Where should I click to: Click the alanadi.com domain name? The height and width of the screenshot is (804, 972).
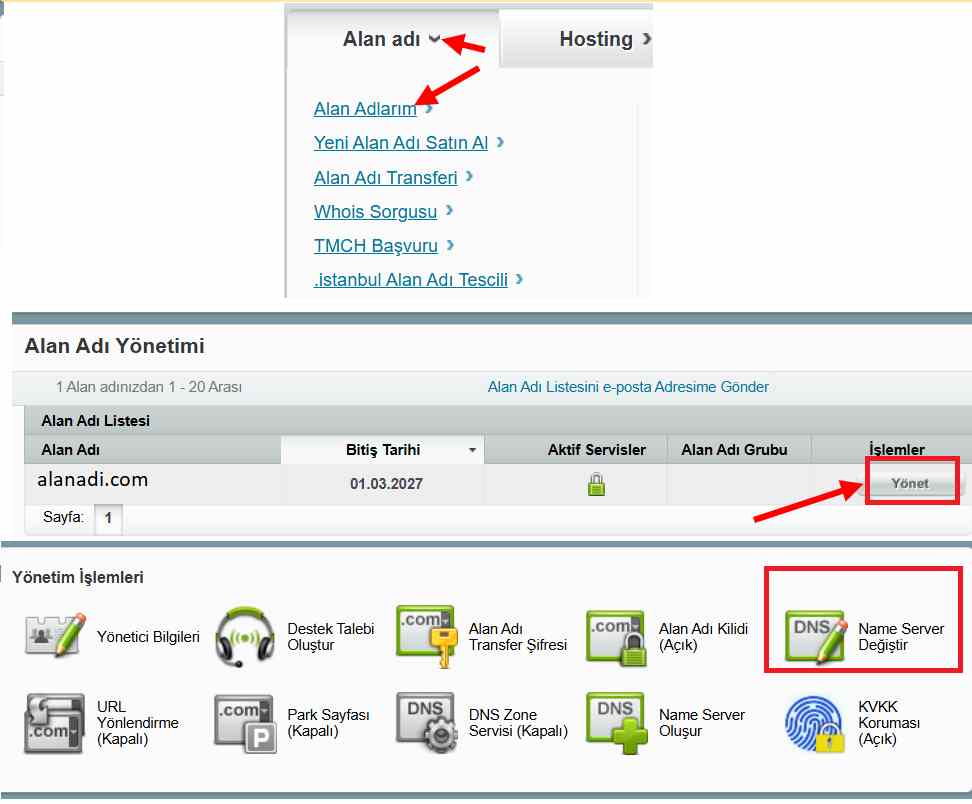point(93,480)
